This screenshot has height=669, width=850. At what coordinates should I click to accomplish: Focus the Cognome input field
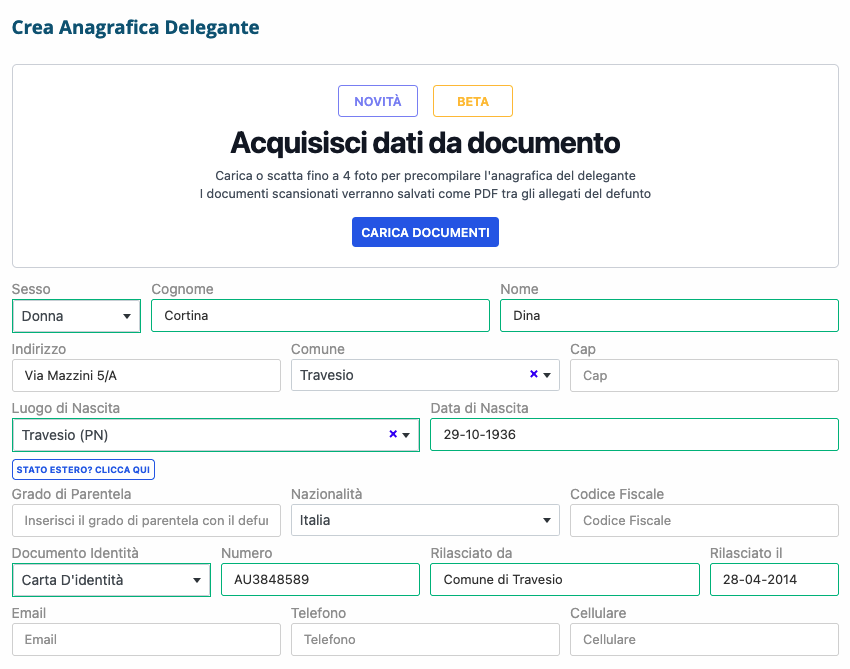click(320, 316)
